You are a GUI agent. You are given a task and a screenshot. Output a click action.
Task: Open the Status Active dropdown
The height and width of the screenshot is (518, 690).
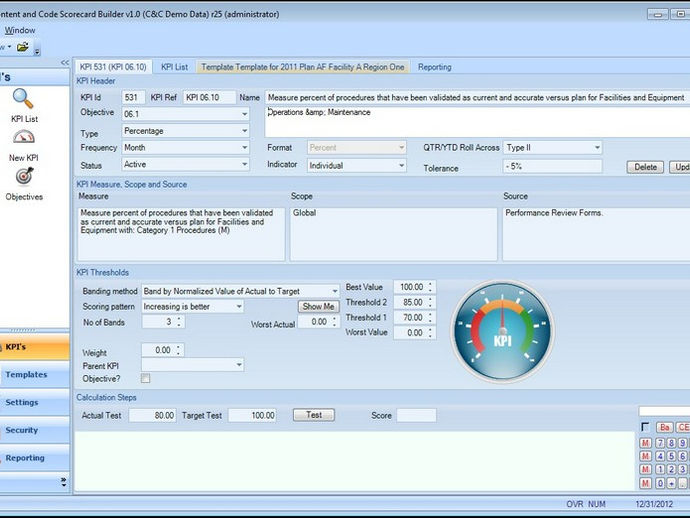pyautogui.click(x=245, y=164)
